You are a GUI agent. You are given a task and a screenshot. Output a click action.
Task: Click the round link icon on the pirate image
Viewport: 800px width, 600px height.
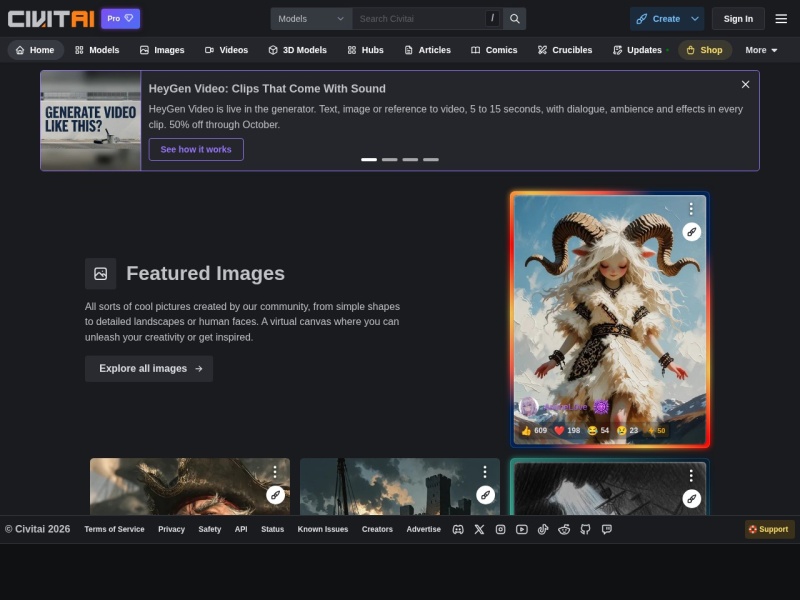(x=276, y=495)
